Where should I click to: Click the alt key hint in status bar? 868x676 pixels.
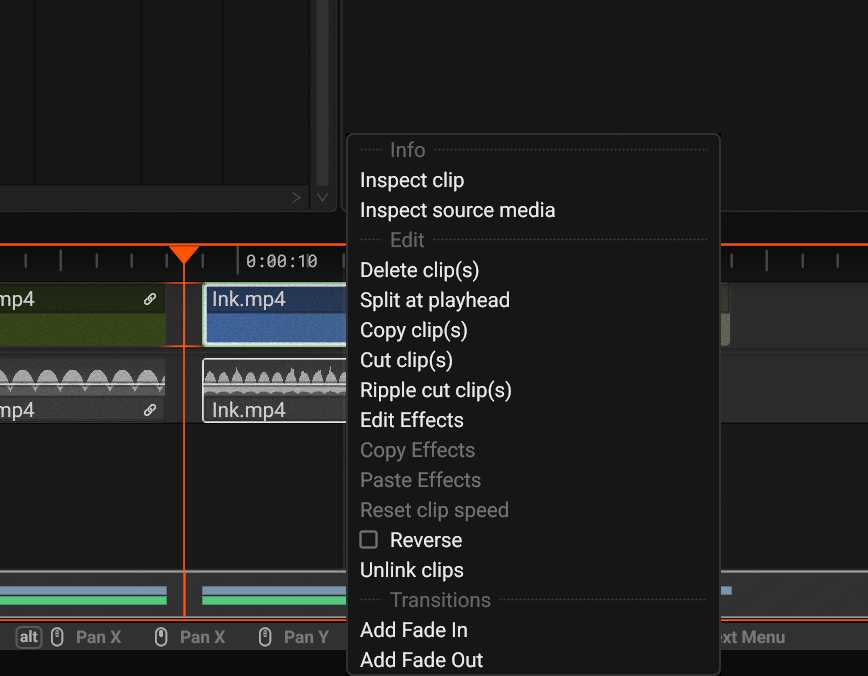29,637
